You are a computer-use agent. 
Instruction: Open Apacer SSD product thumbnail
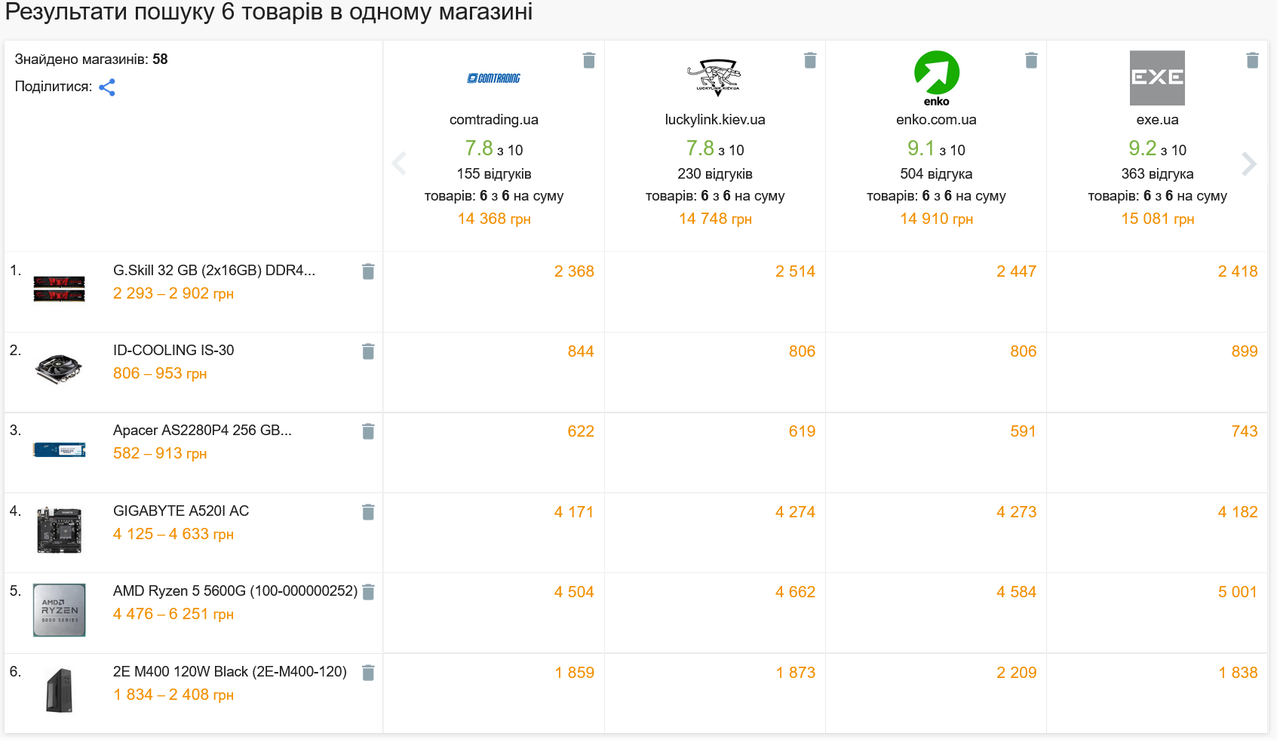coord(59,450)
